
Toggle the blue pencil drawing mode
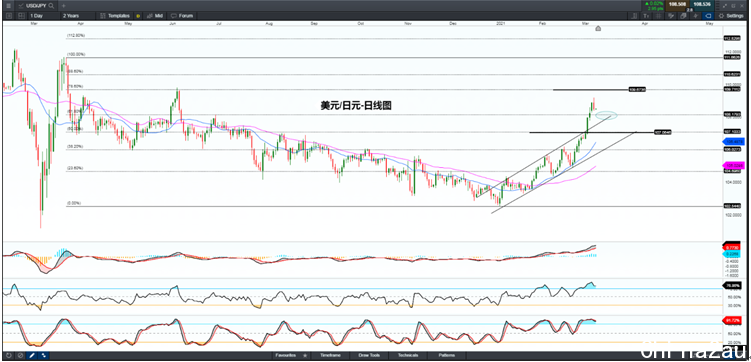coord(32,356)
